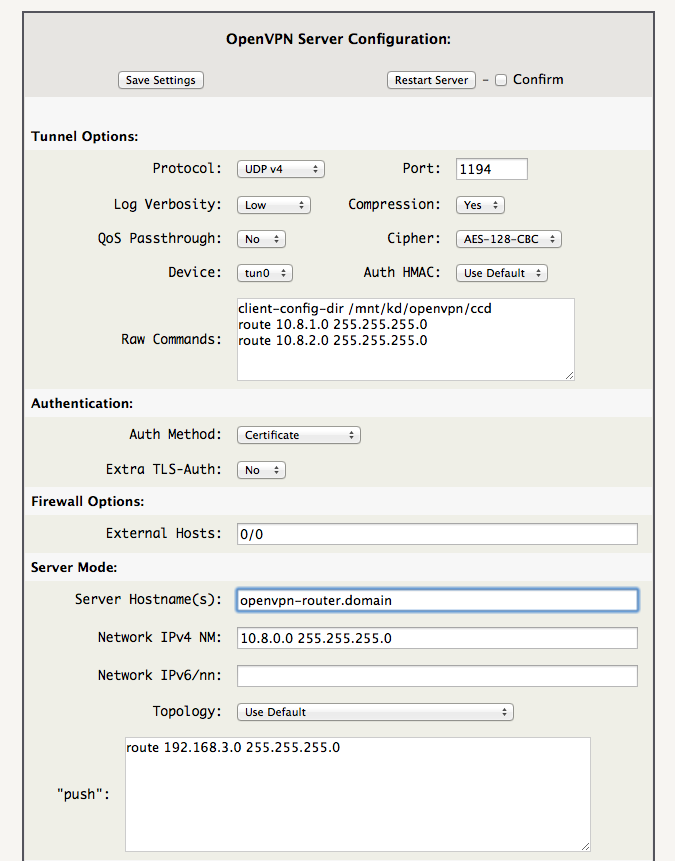Open the Protocol dropdown showing UDP v4
675x861 pixels.
click(281, 169)
